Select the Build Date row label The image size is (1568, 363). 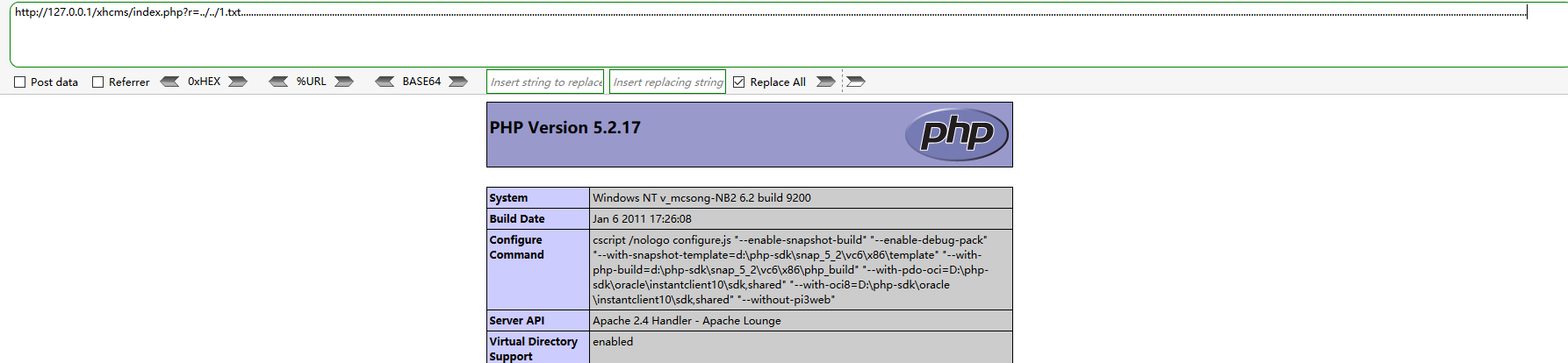tap(538, 219)
